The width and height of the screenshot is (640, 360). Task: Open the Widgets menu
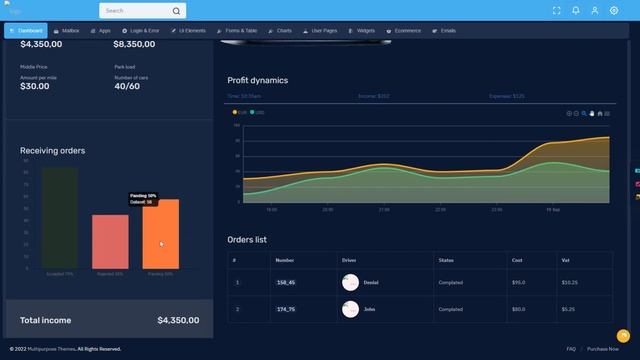[x=362, y=31]
